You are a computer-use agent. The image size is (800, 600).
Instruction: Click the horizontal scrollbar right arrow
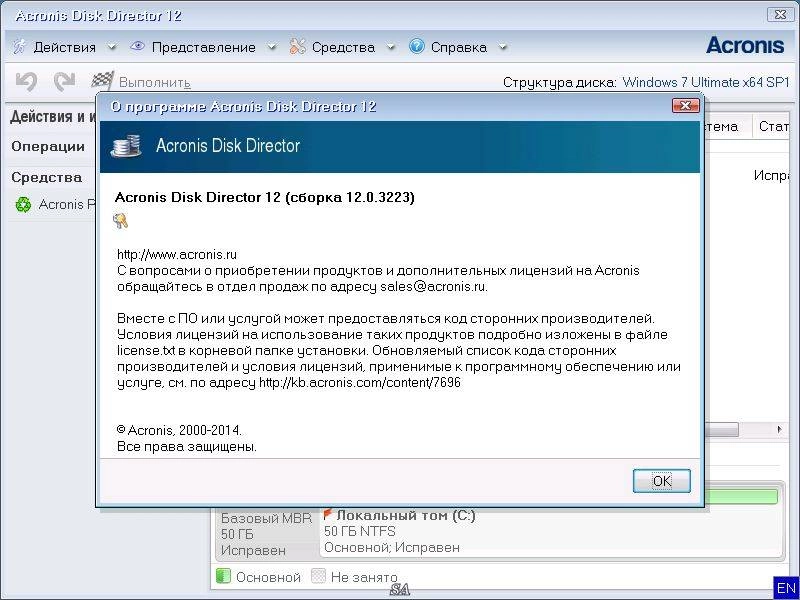779,429
